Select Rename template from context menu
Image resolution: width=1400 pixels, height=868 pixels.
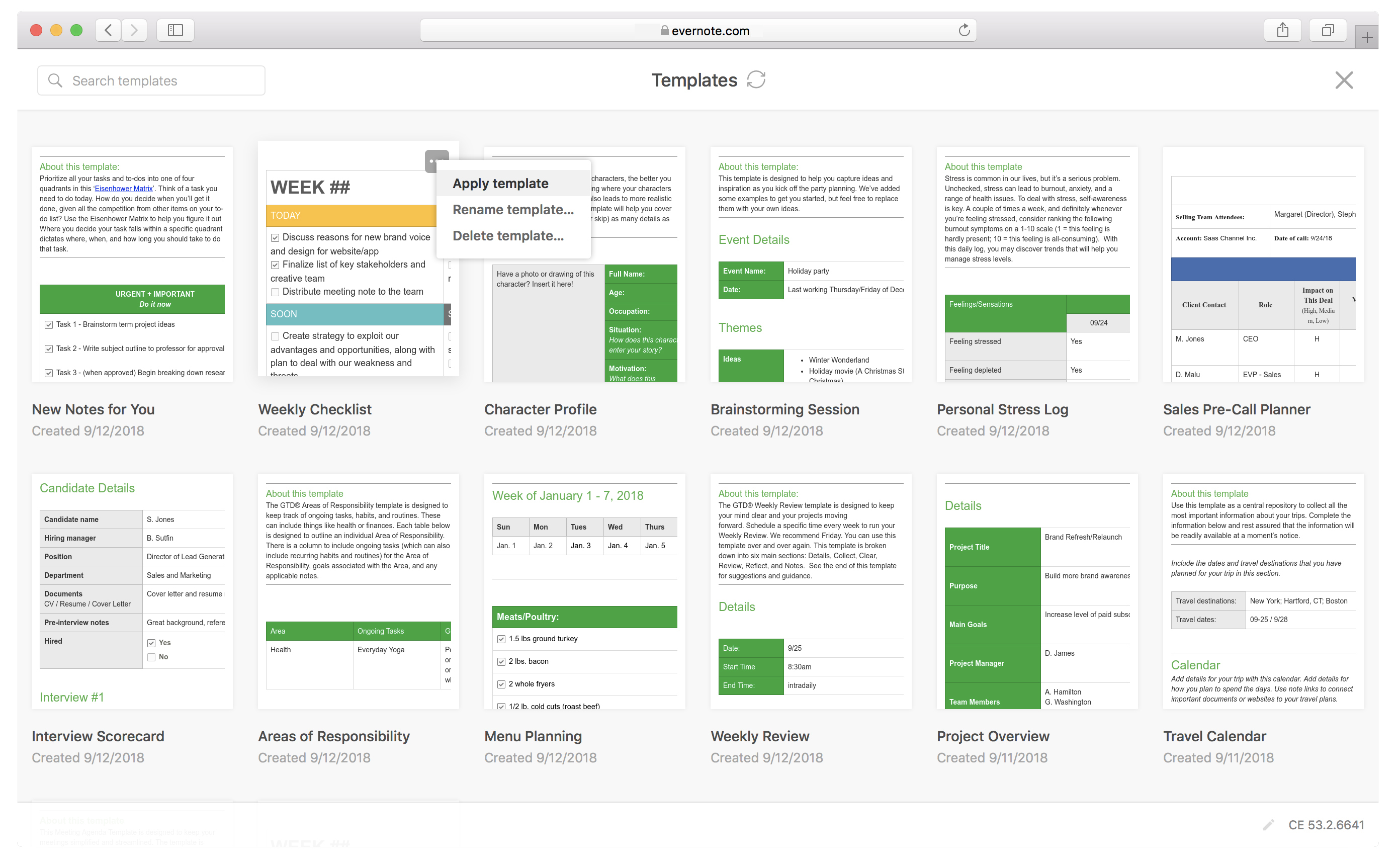click(x=512, y=209)
